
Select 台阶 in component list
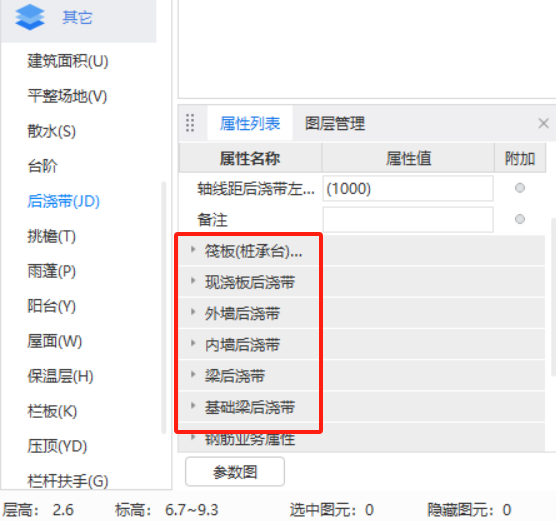pos(43,166)
